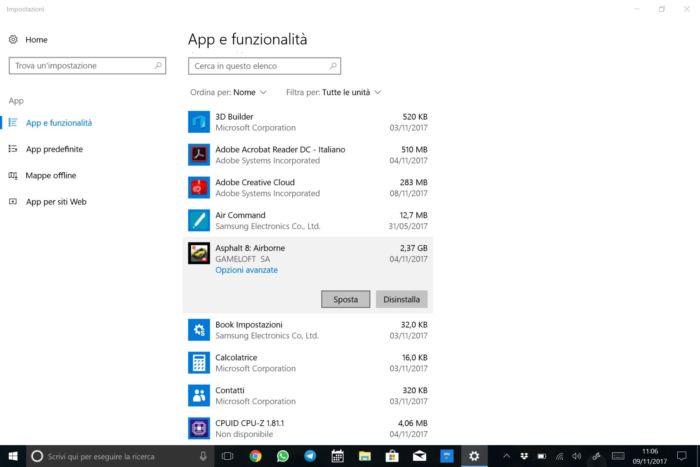Screen dimensions: 700x467
Task: Click the Adobe Creative Cloud icon
Action: 199,188
